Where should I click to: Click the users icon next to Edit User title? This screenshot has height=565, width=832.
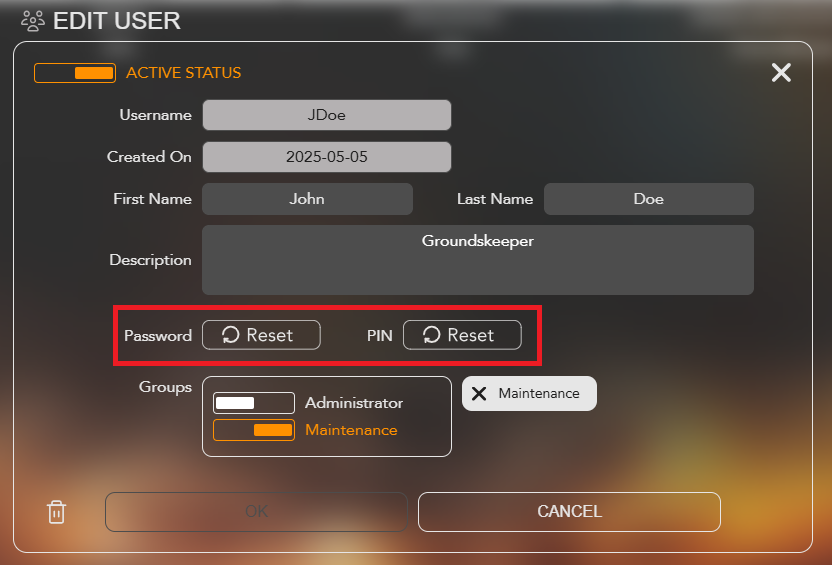click(x=33, y=20)
